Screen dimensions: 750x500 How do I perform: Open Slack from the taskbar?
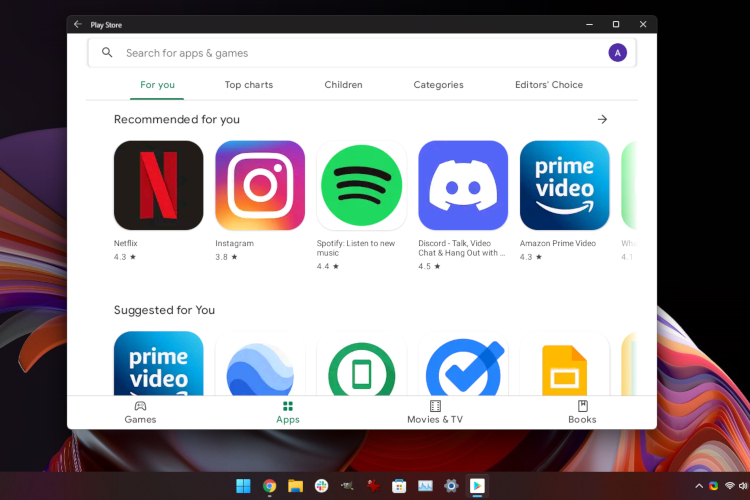321,486
